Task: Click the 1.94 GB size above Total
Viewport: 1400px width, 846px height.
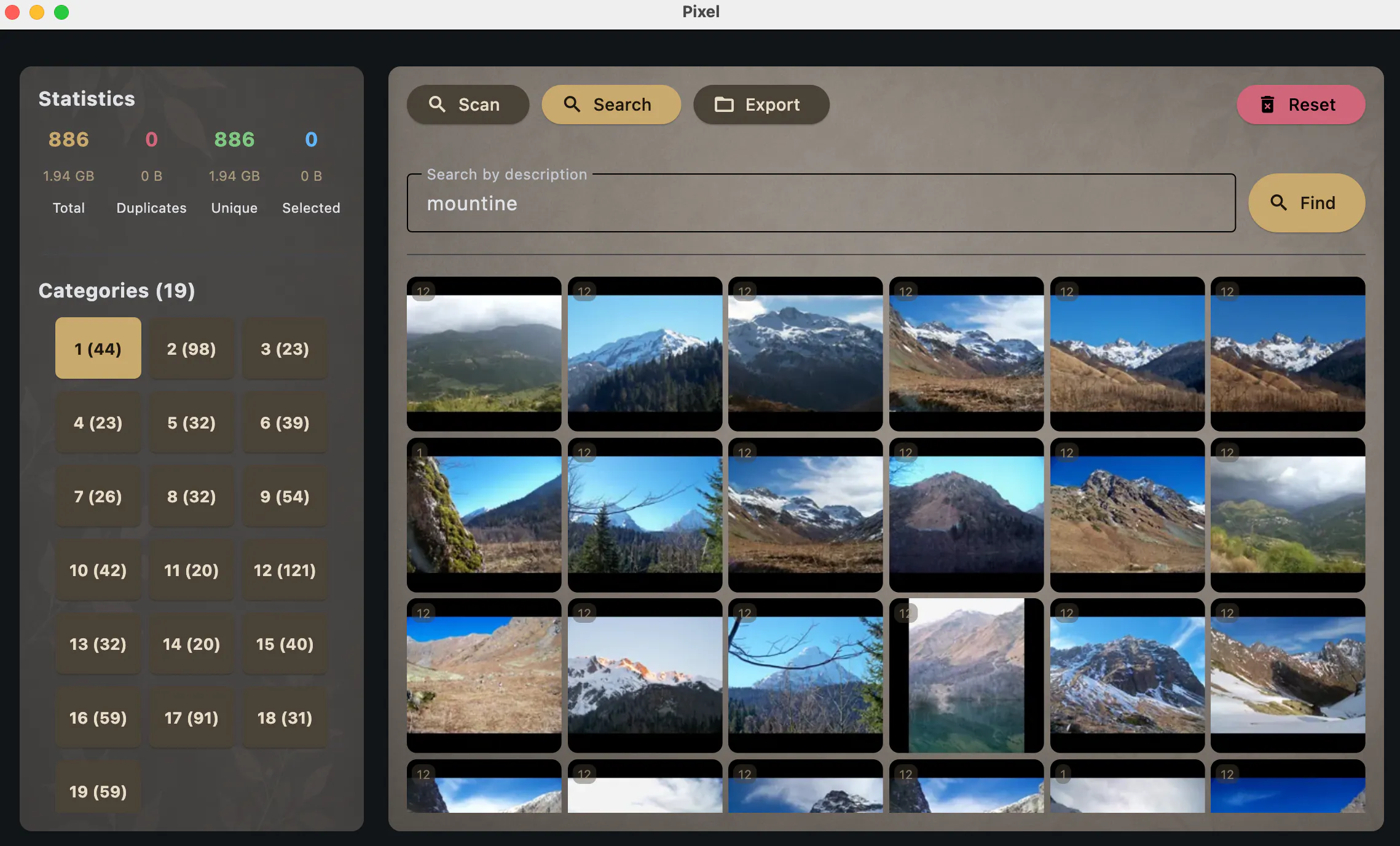Action: pos(69,176)
